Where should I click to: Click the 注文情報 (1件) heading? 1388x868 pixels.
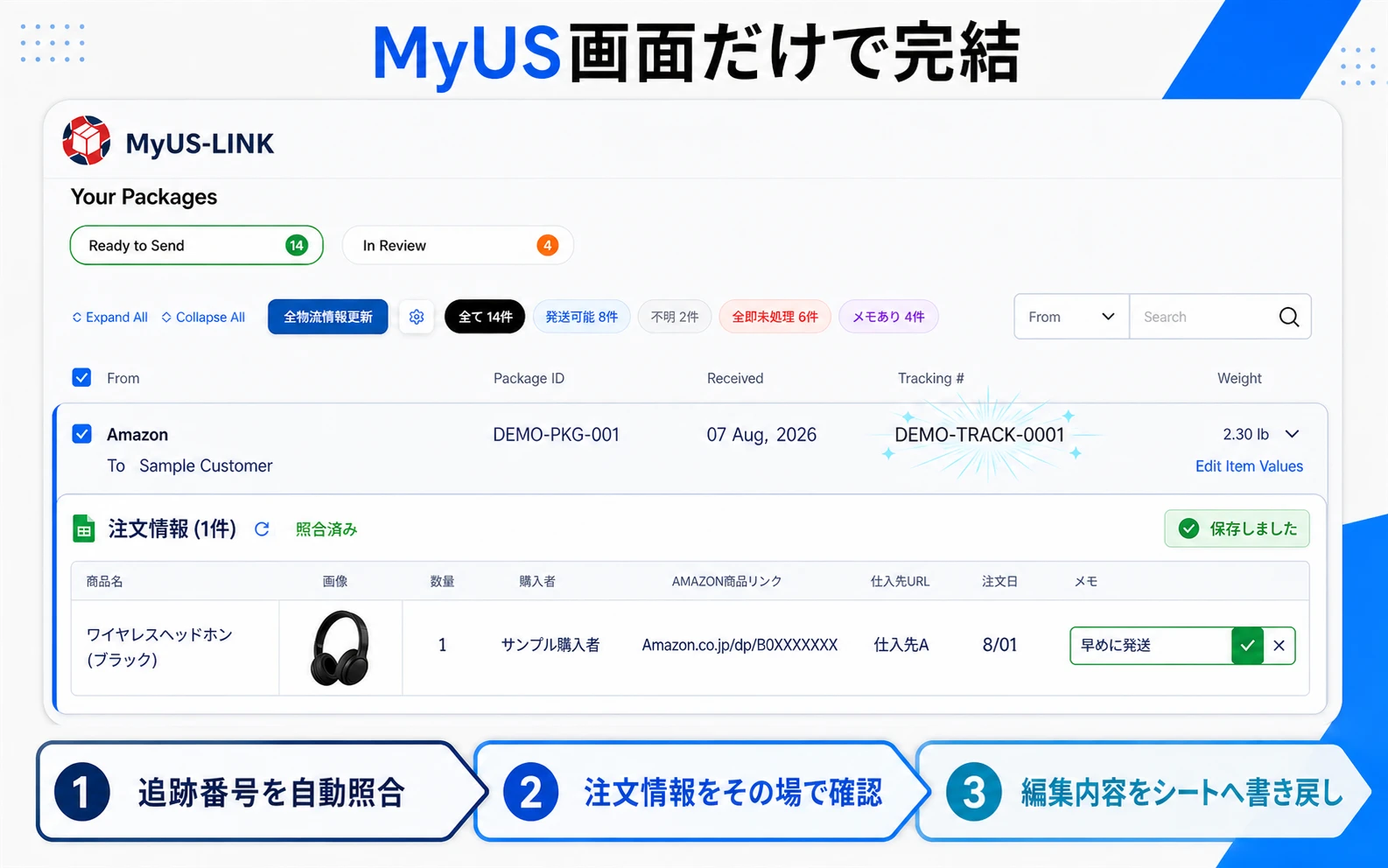pos(172,528)
